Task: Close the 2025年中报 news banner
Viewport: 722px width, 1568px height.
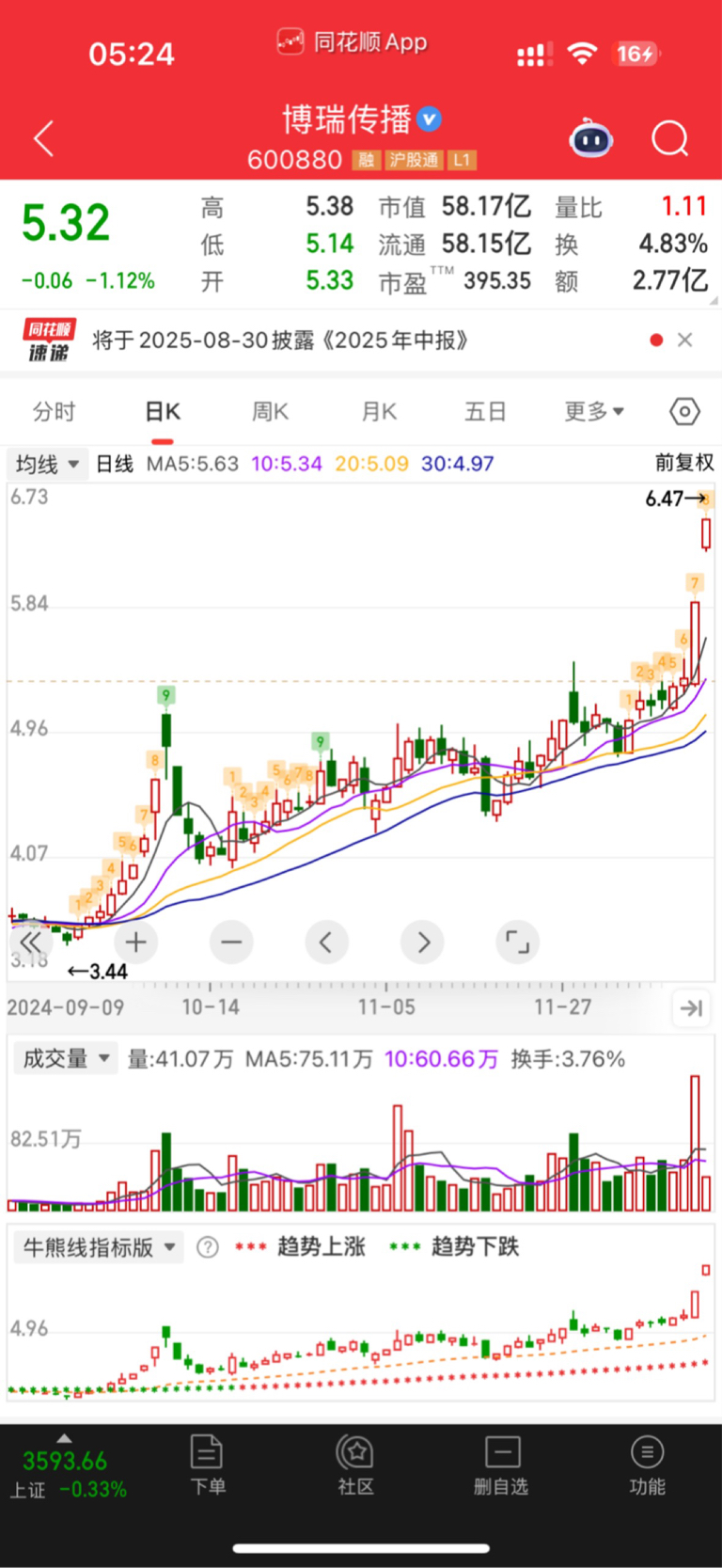Action: [x=685, y=340]
